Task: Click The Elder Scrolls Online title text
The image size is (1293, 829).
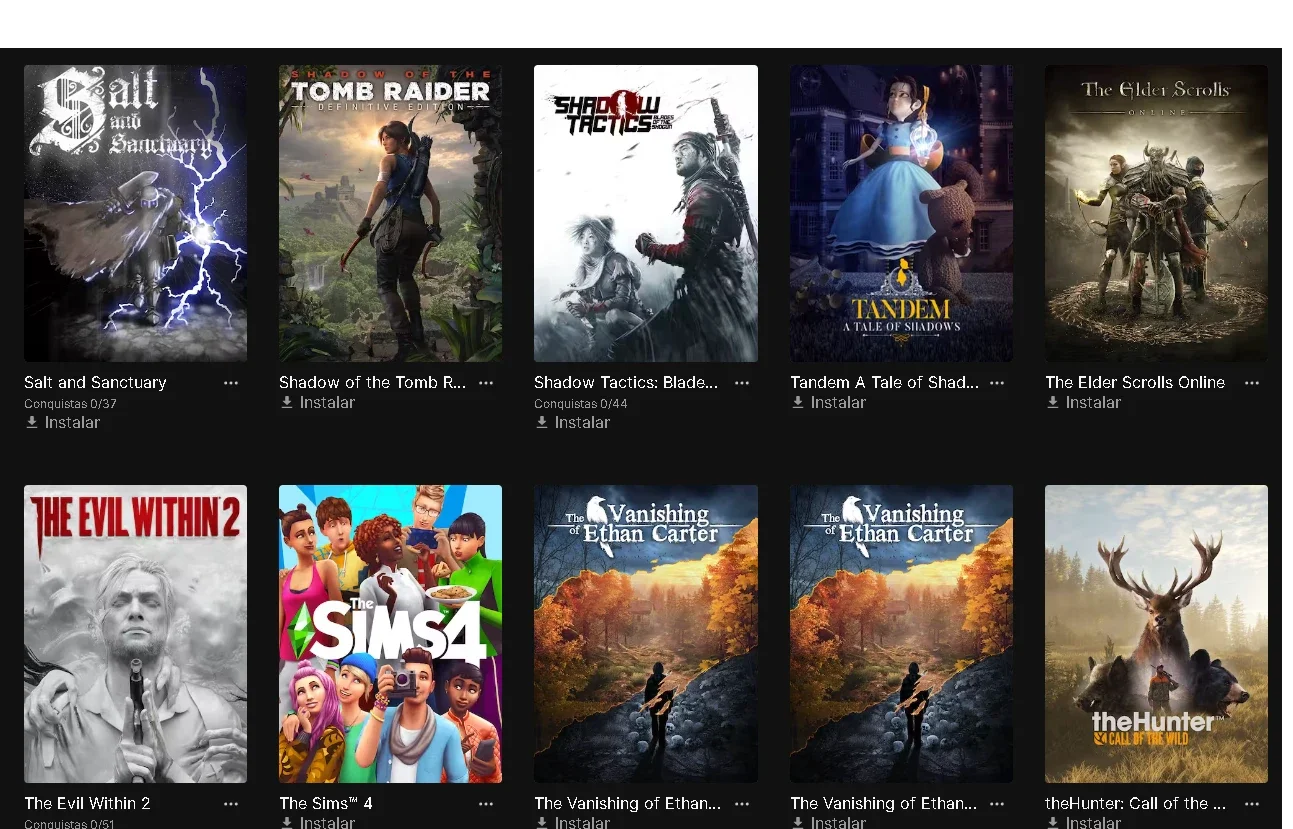Action: (x=1135, y=383)
